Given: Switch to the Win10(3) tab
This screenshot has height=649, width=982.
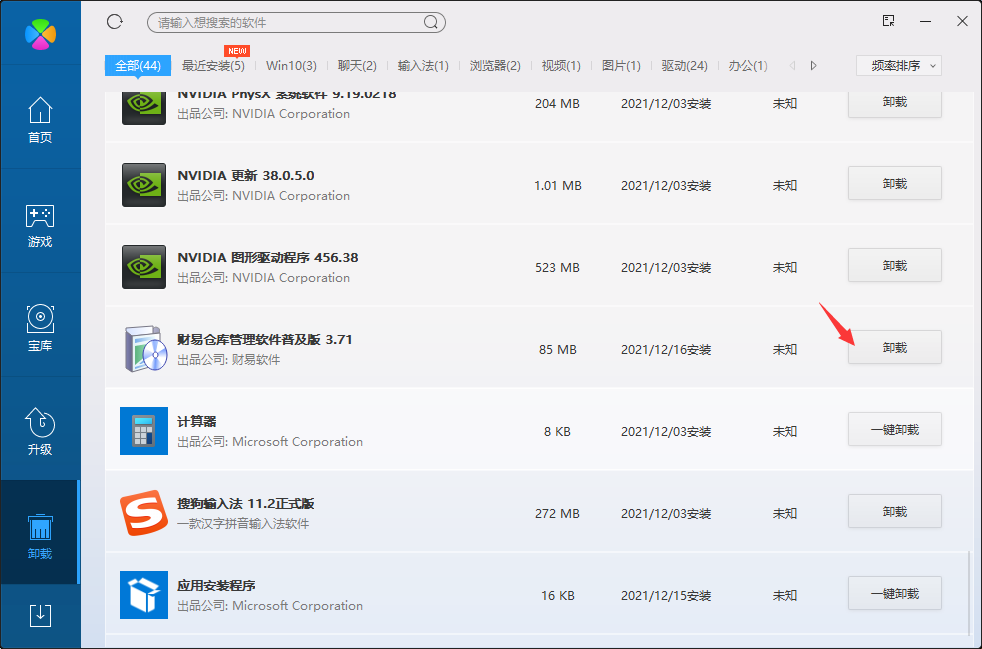Looking at the screenshot, I should coord(291,65).
